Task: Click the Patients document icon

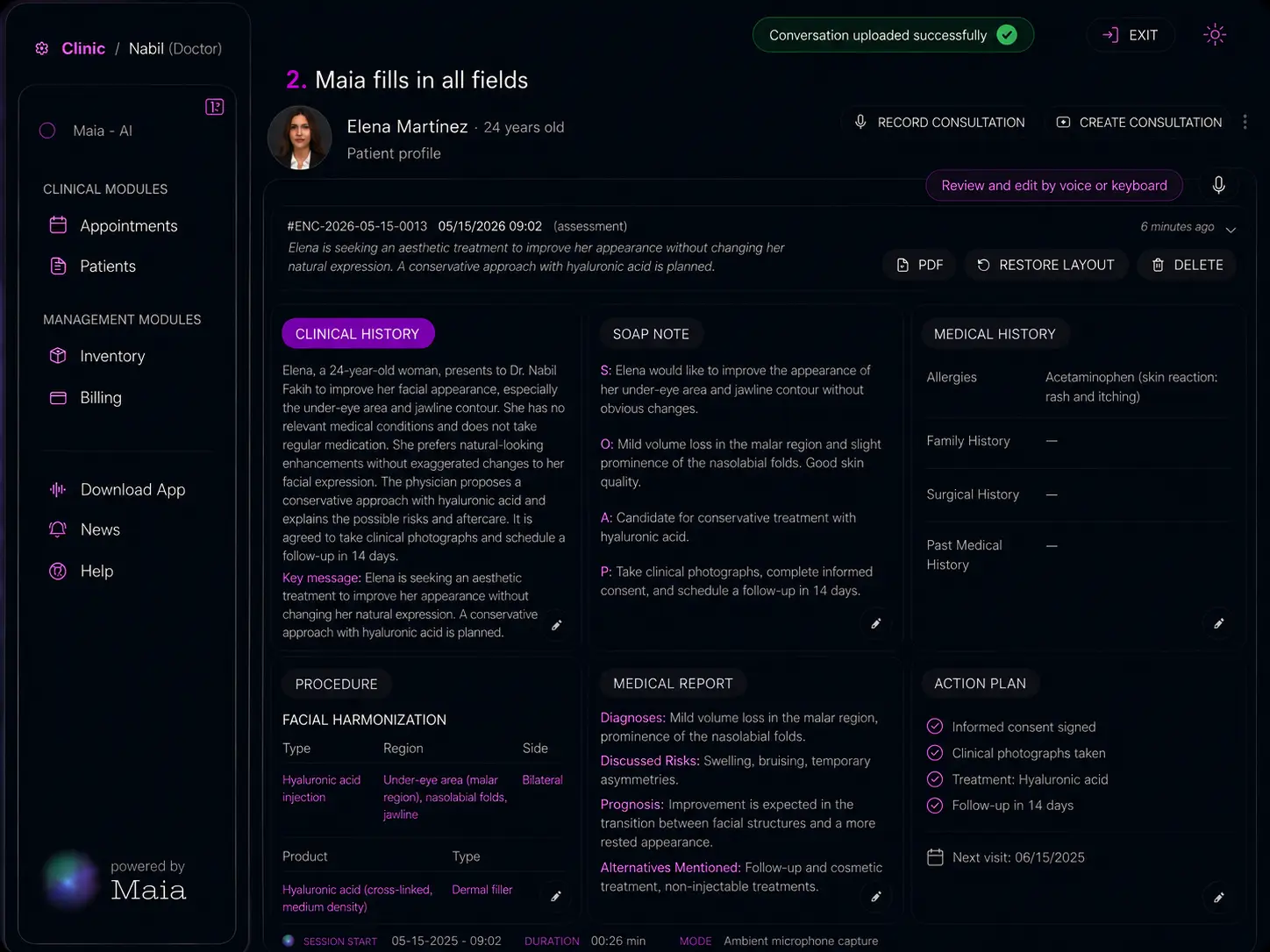Action: pyautogui.click(x=58, y=266)
